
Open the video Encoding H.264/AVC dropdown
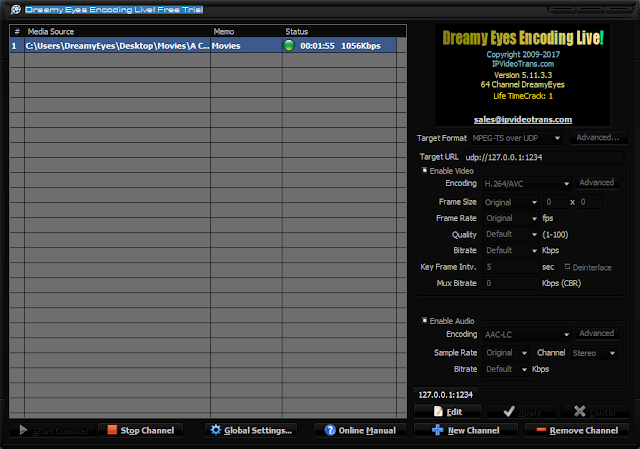coord(527,184)
